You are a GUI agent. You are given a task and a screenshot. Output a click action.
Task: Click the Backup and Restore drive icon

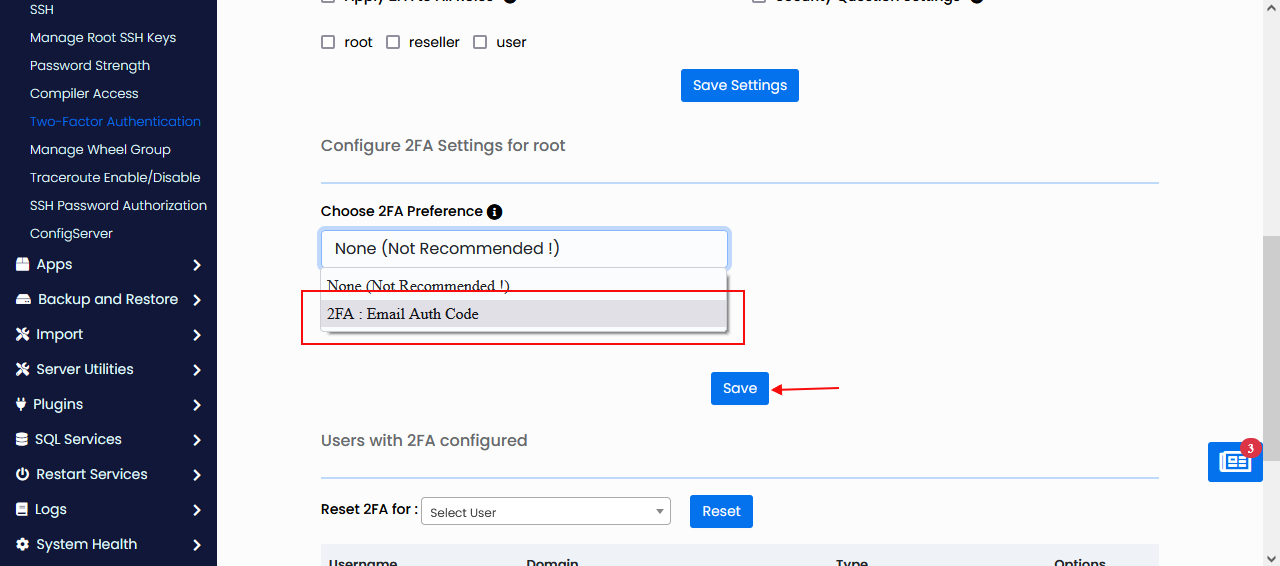(22, 300)
